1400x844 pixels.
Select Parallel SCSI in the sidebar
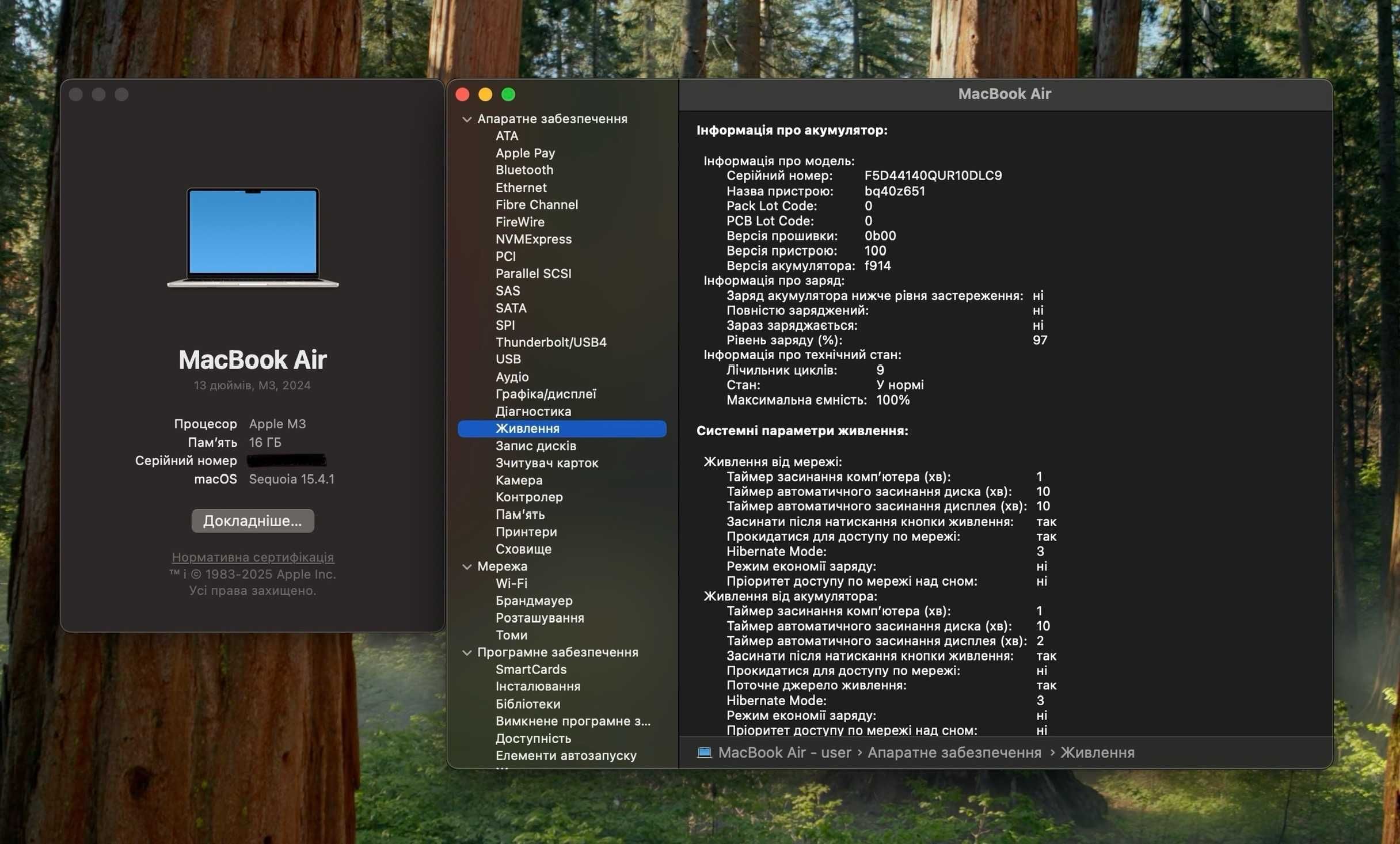coord(533,273)
